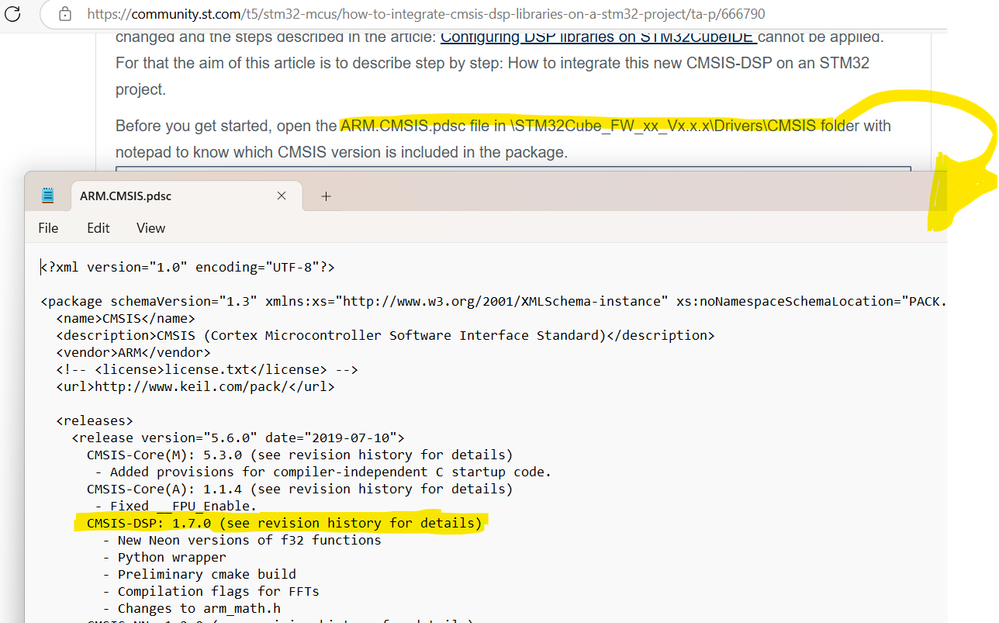Open the Edit menu in Notepad

(98, 228)
